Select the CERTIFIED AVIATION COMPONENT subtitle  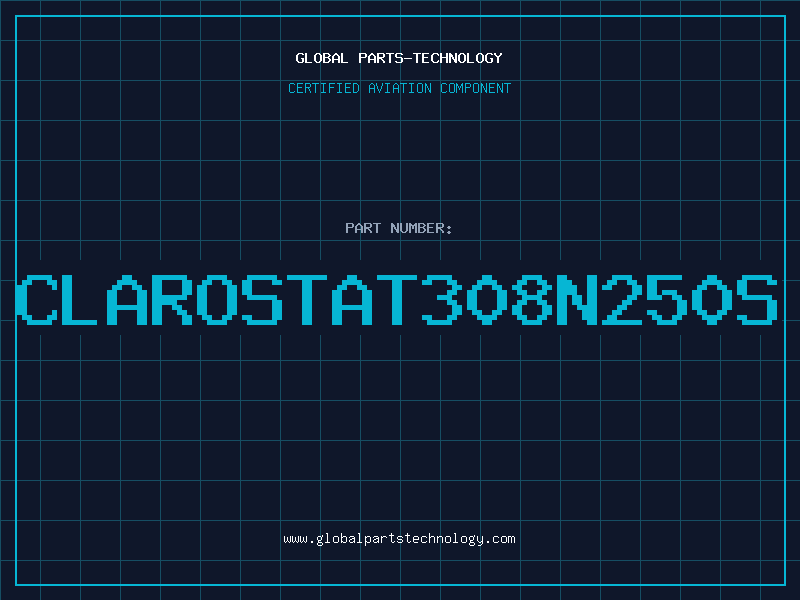pos(399,88)
